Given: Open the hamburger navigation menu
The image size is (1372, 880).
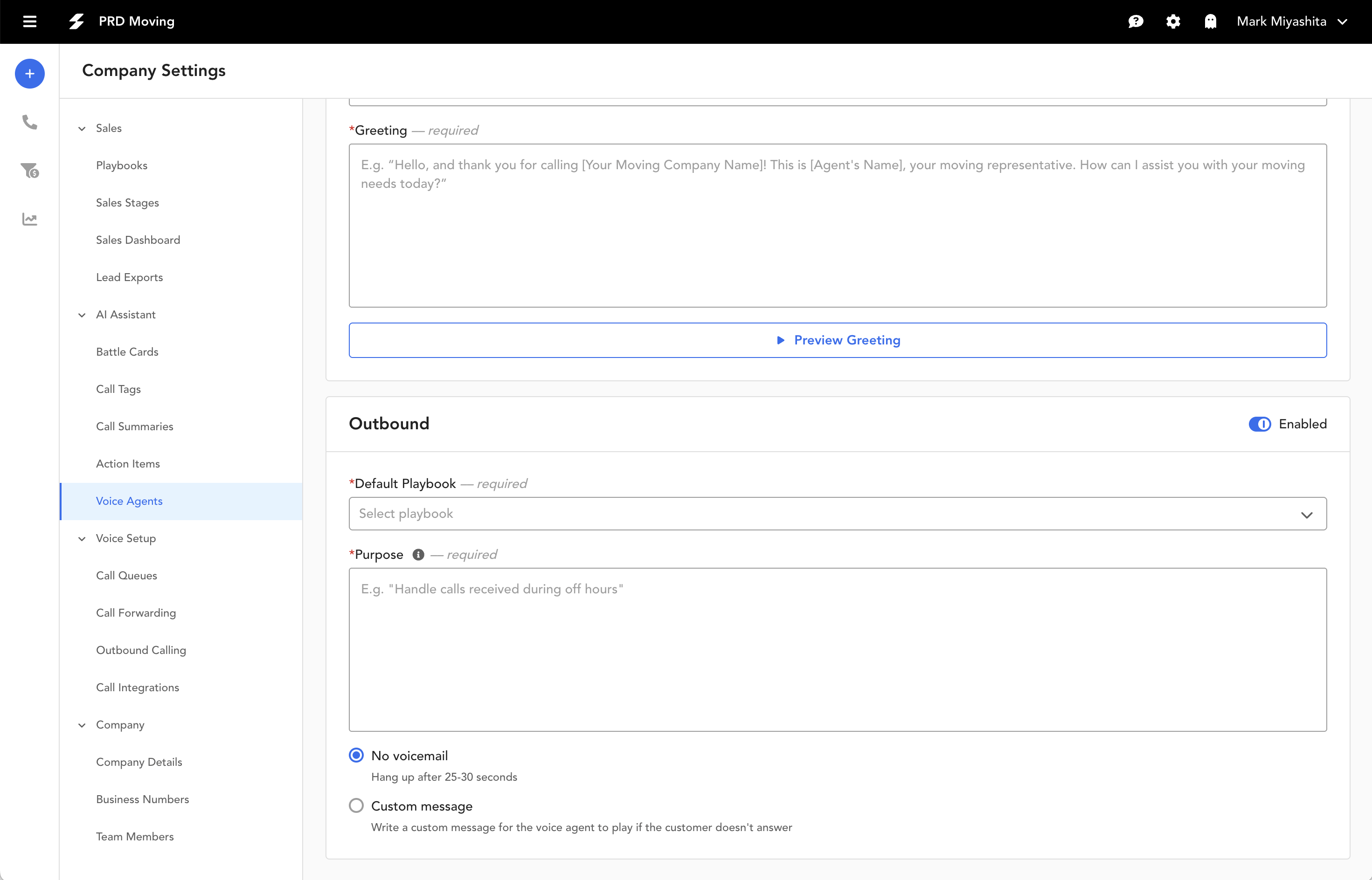Looking at the screenshot, I should pos(29,22).
